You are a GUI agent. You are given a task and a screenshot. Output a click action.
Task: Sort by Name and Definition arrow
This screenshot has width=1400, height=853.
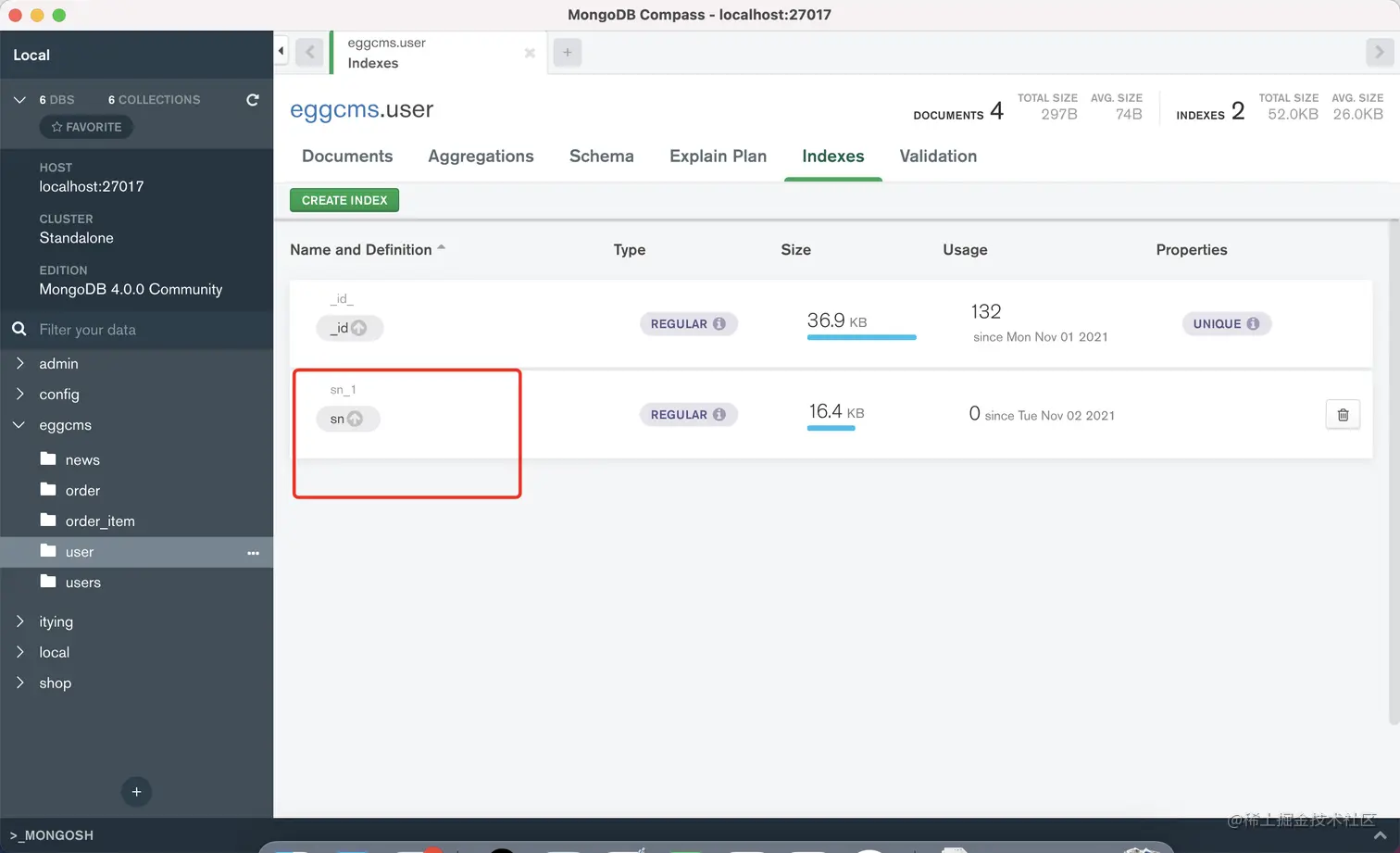(442, 248)
